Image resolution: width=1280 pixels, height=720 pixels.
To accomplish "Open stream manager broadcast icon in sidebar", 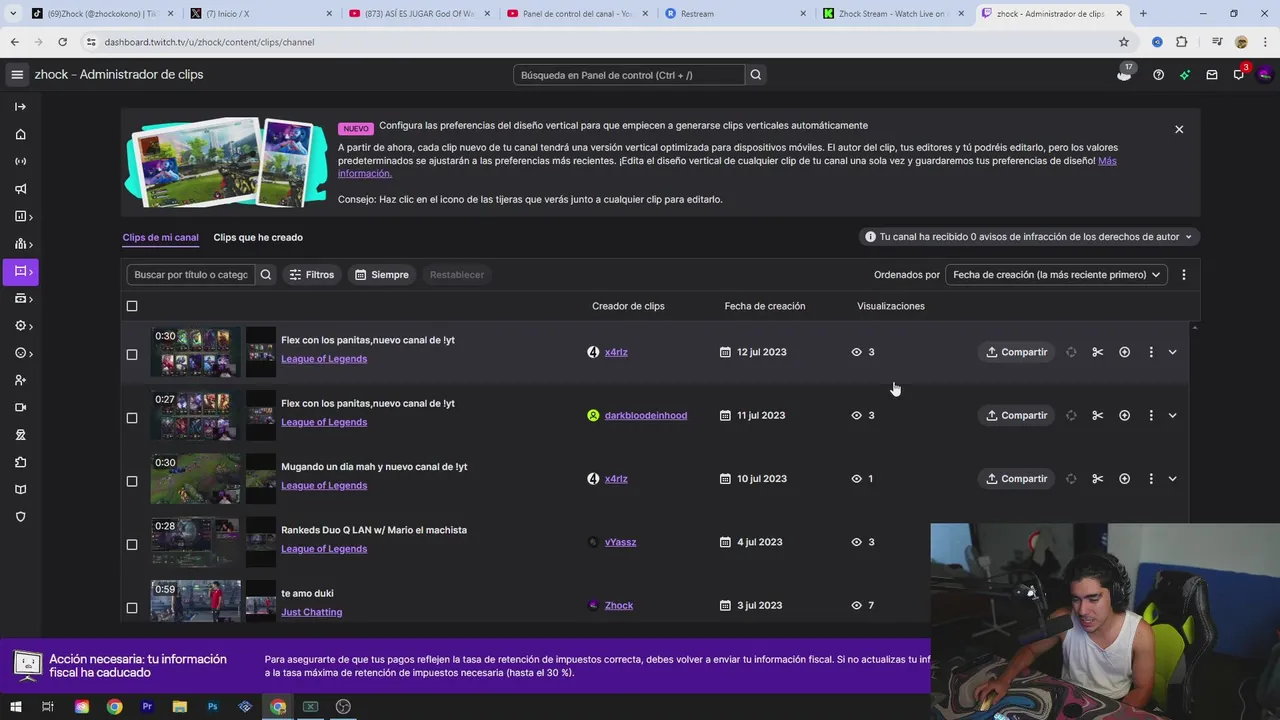I will 20,161.
